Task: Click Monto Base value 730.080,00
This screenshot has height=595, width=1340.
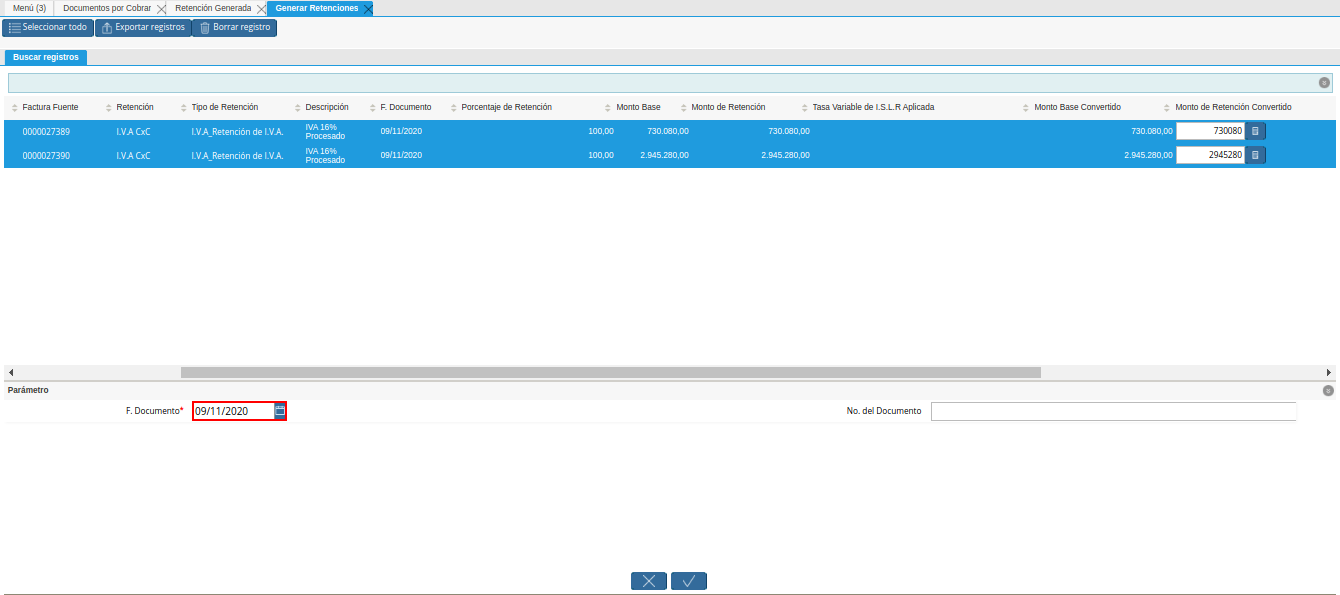Action: 668,131
